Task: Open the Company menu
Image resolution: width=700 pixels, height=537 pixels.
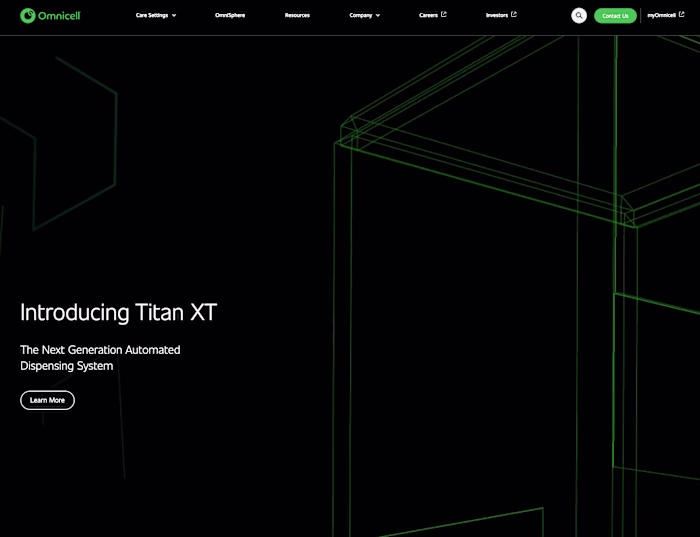Action: click(x=361, y=15)
